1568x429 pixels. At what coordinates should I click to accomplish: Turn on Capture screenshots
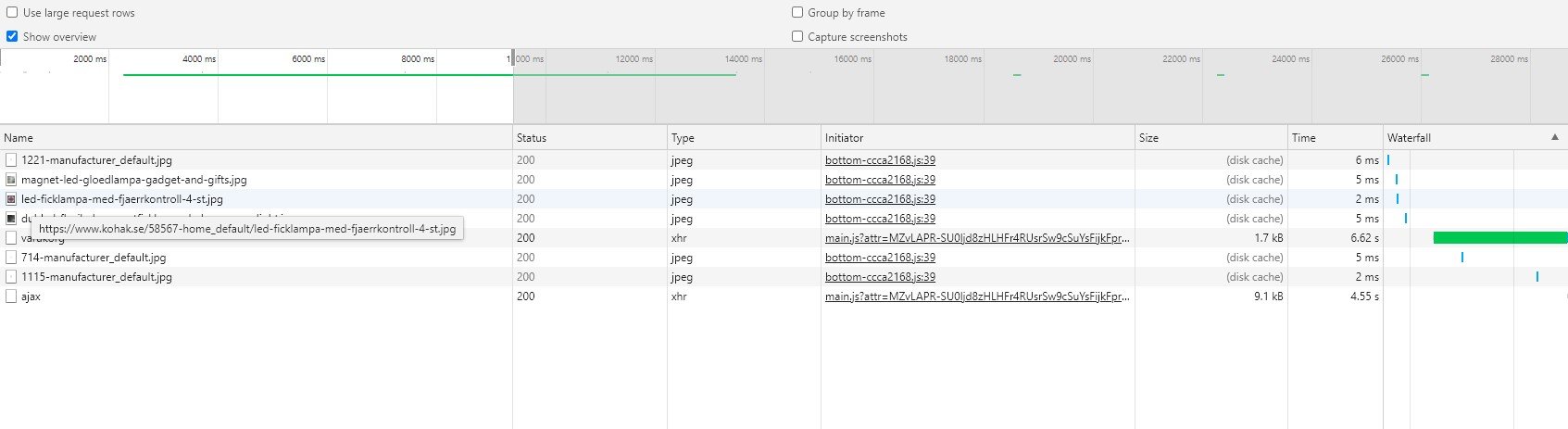pyautogui.click(x=797, y=37)
